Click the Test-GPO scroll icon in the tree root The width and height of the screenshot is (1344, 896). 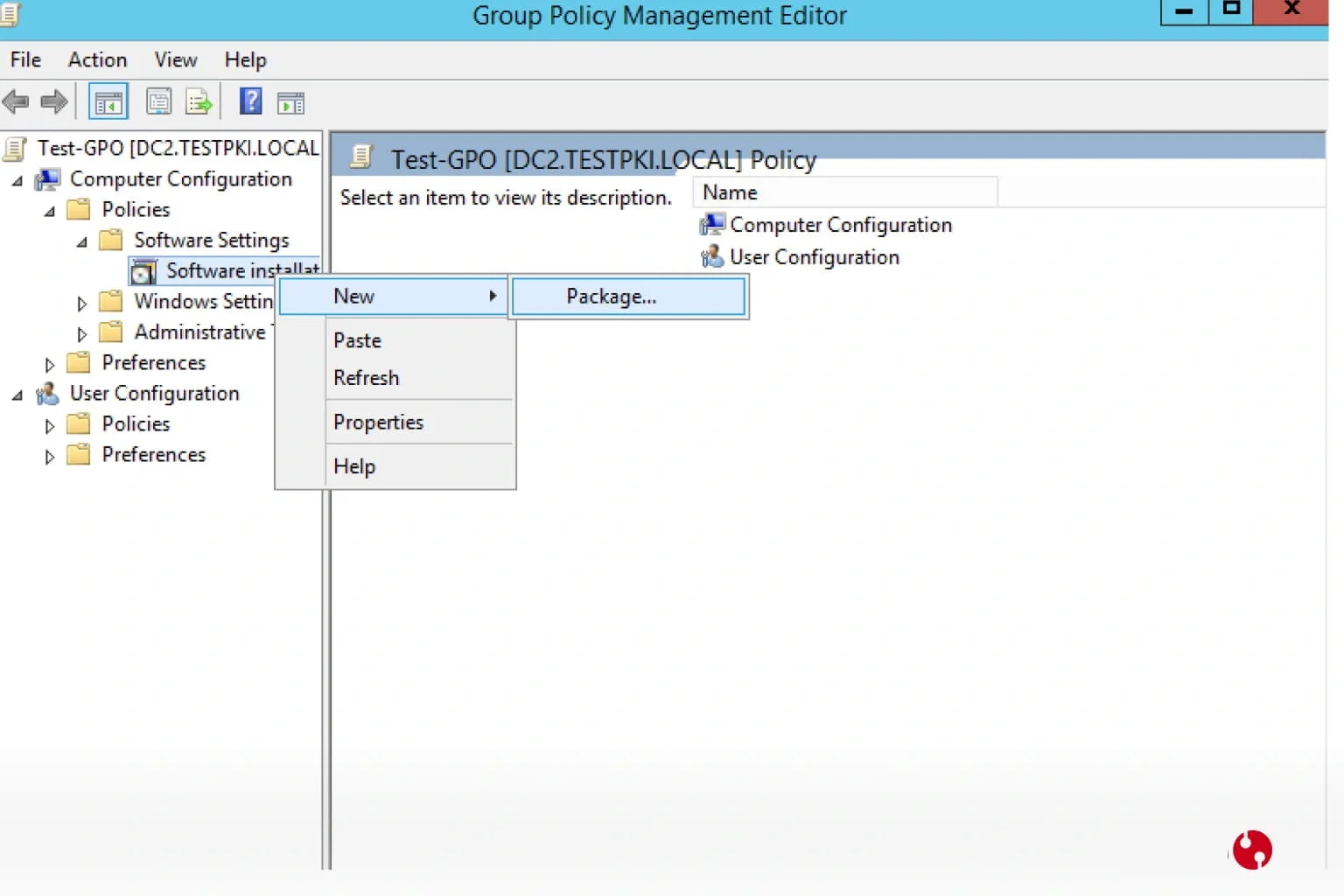(15, 149)
